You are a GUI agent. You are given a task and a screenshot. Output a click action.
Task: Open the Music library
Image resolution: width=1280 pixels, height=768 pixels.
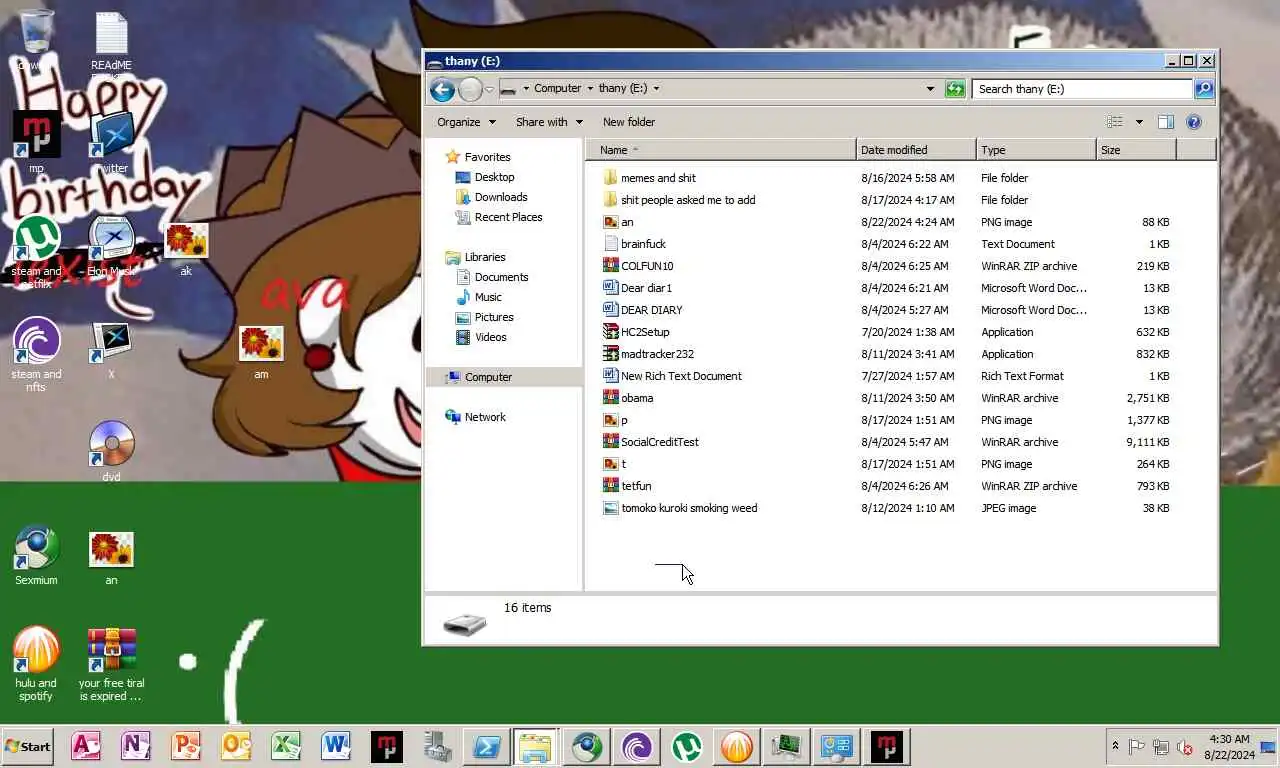tap(488, 297)
